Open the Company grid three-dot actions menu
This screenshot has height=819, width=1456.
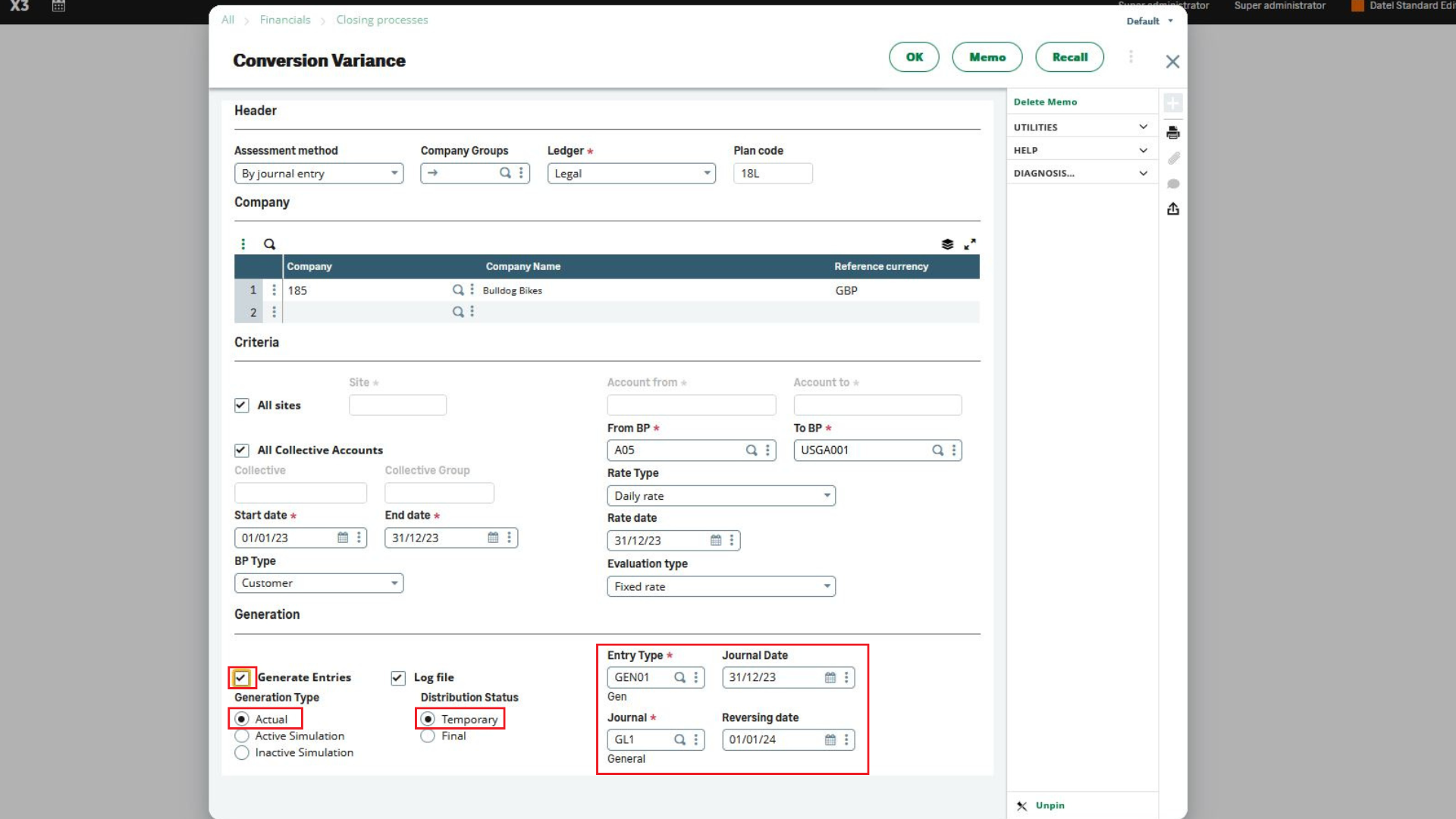point(243,244)
